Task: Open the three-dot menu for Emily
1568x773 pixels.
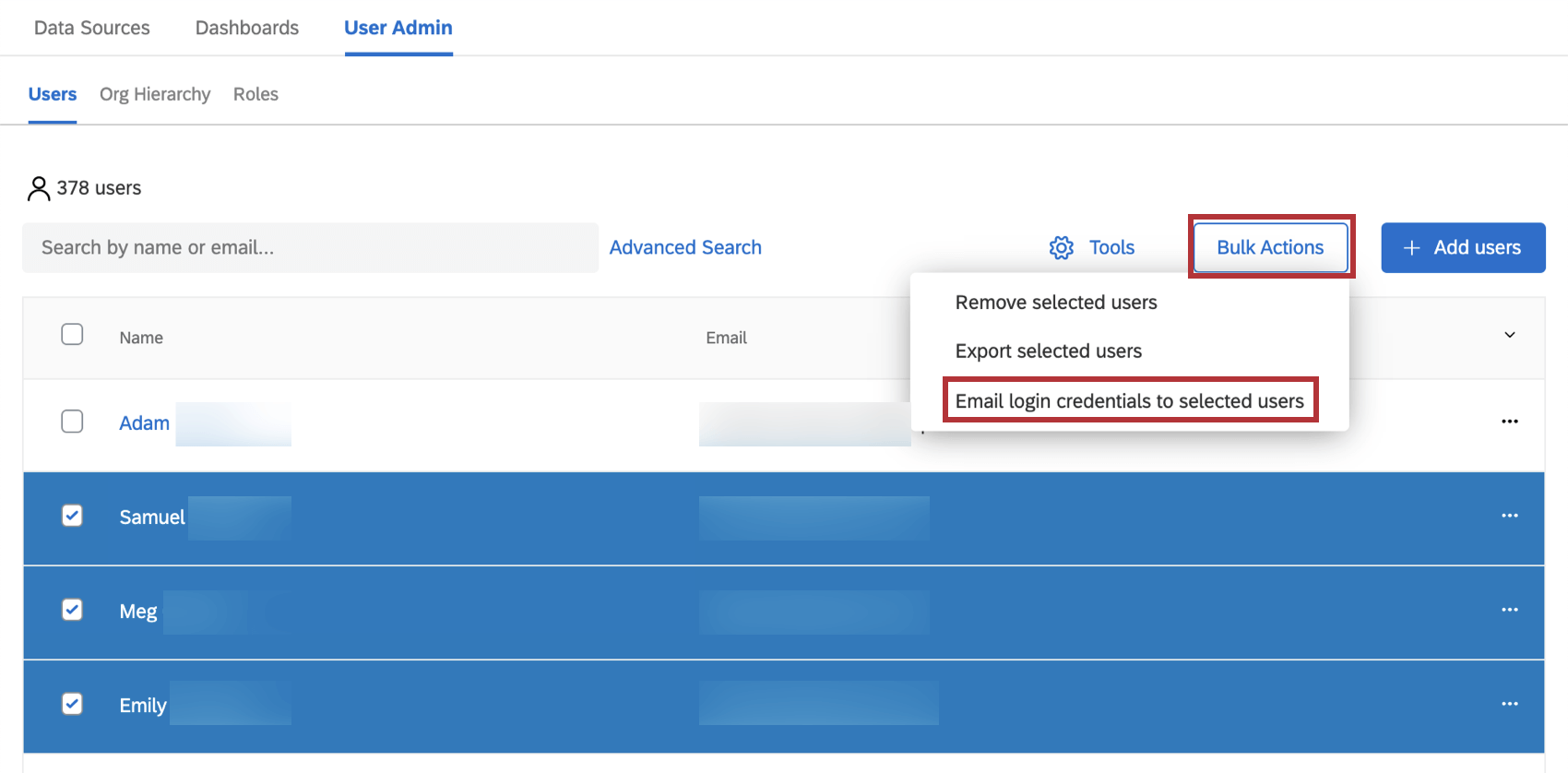Action: [1509, 704]
